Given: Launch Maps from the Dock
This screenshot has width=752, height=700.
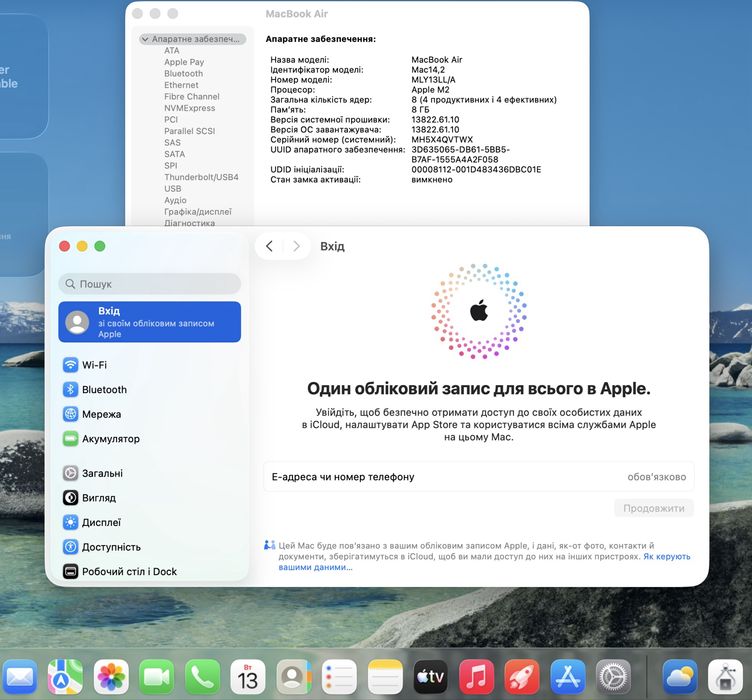Looking at the screenshot, I should click(x=65, y=677).
